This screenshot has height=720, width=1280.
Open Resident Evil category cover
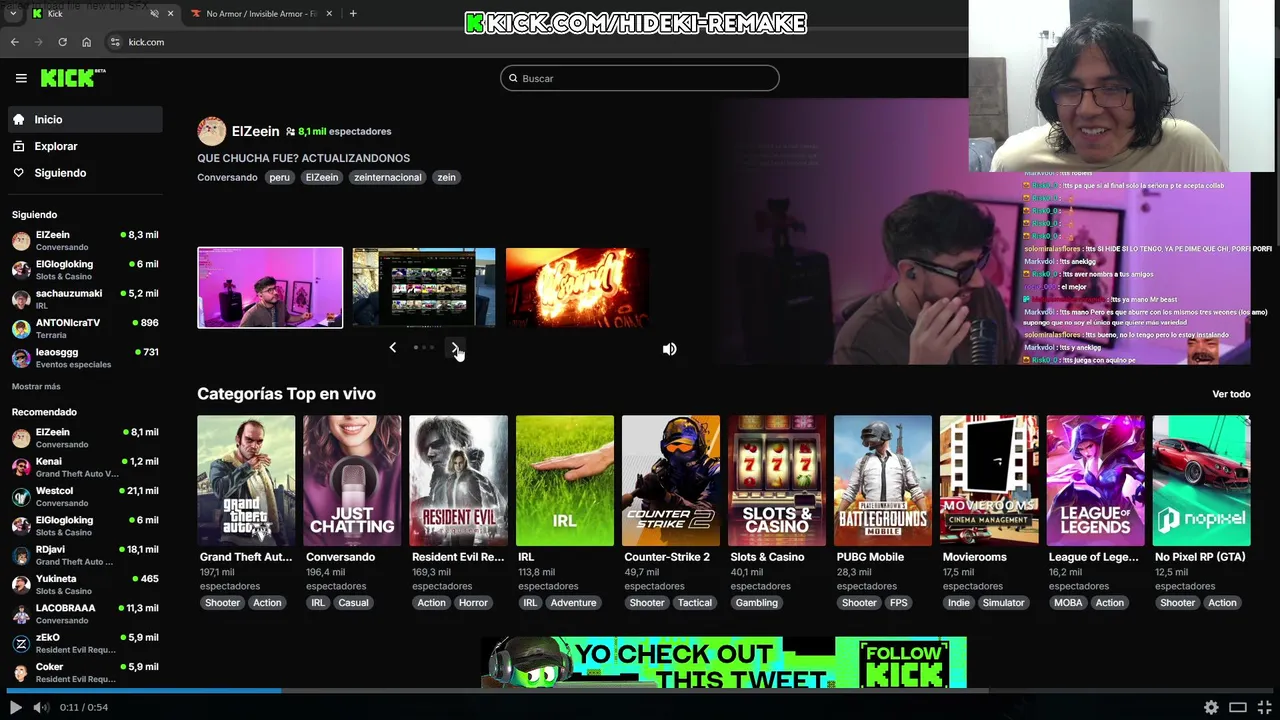click(x=458, y=481)
